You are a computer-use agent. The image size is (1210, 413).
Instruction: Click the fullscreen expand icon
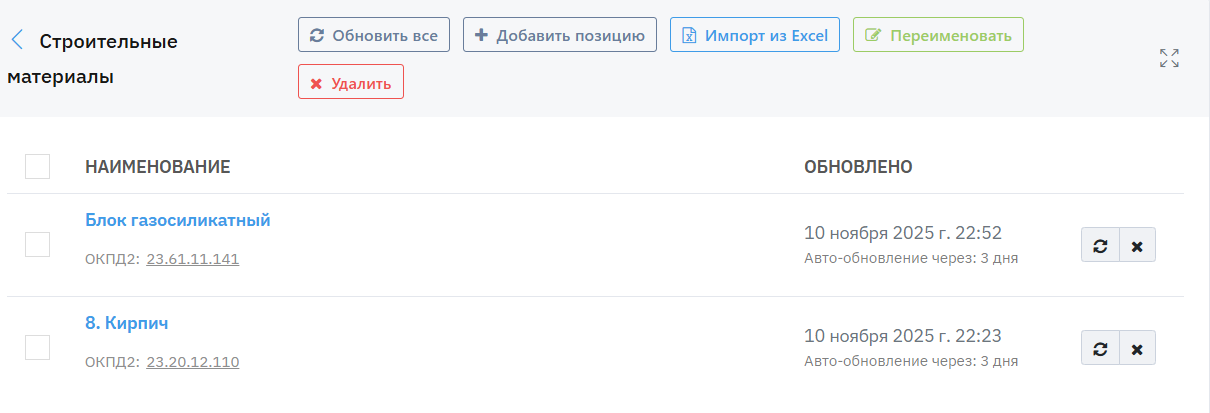[1169, 58]
